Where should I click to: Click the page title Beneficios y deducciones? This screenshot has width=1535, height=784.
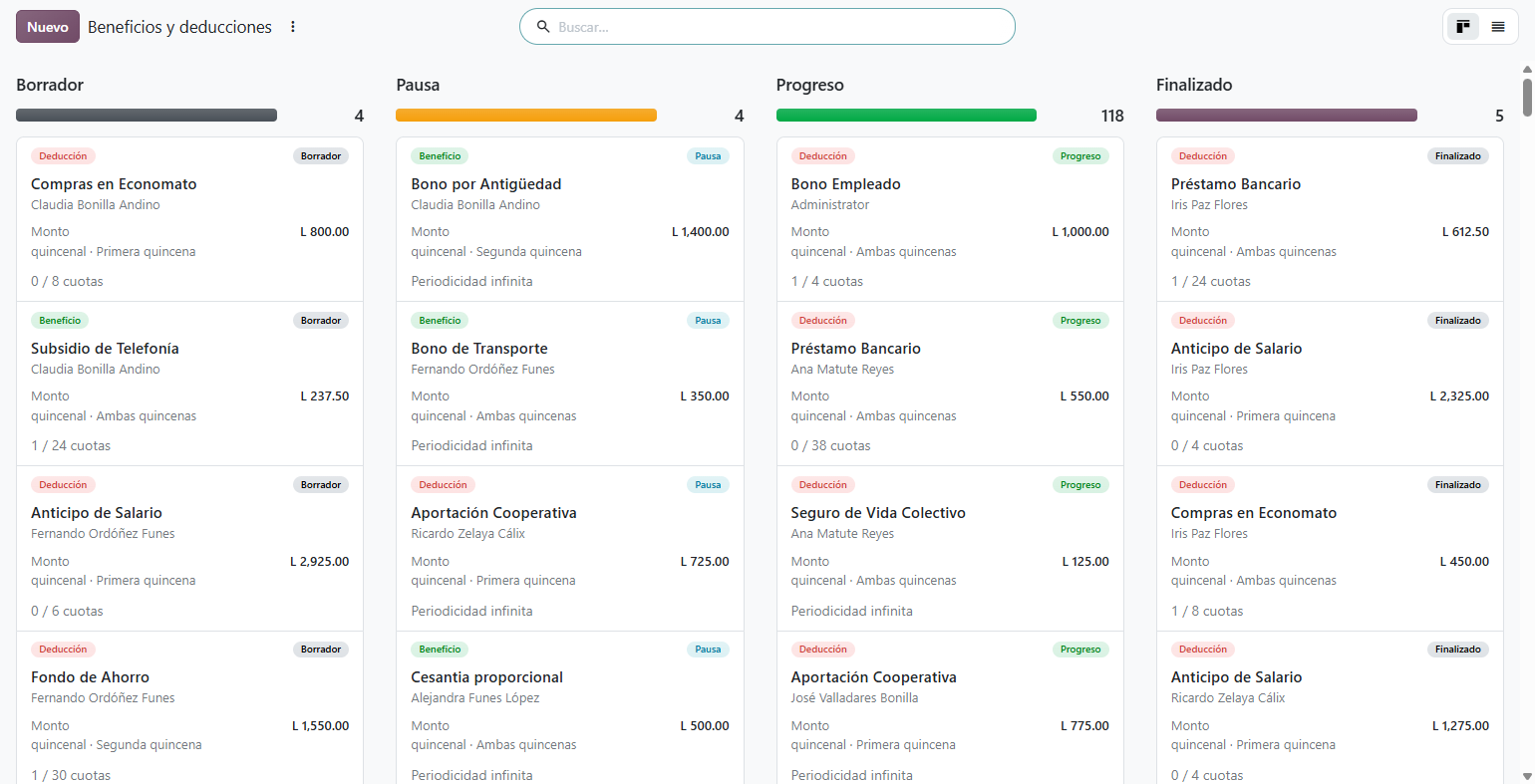click(179, 27)
